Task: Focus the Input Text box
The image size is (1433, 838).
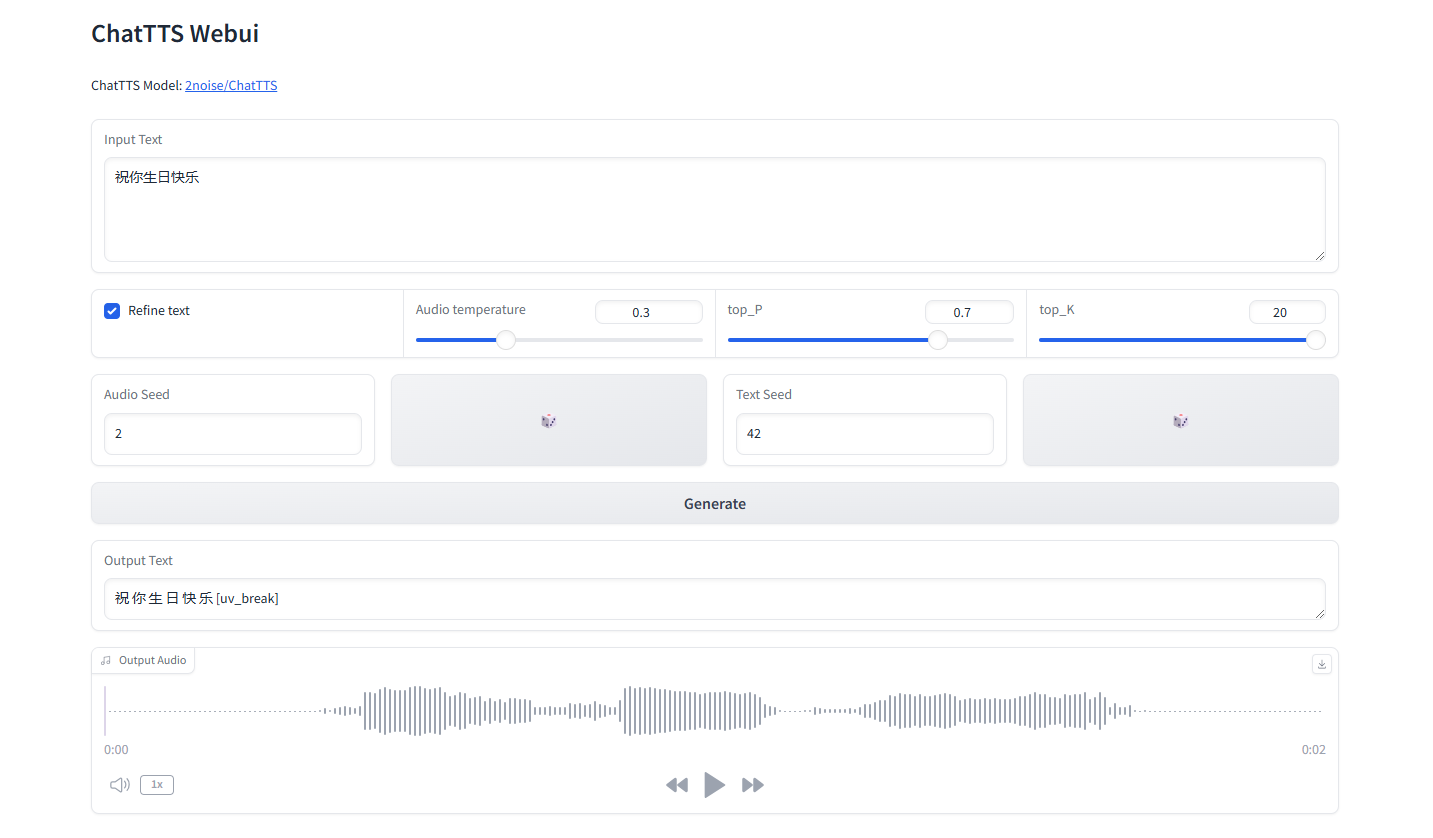Action: click(x=714, y=210)
